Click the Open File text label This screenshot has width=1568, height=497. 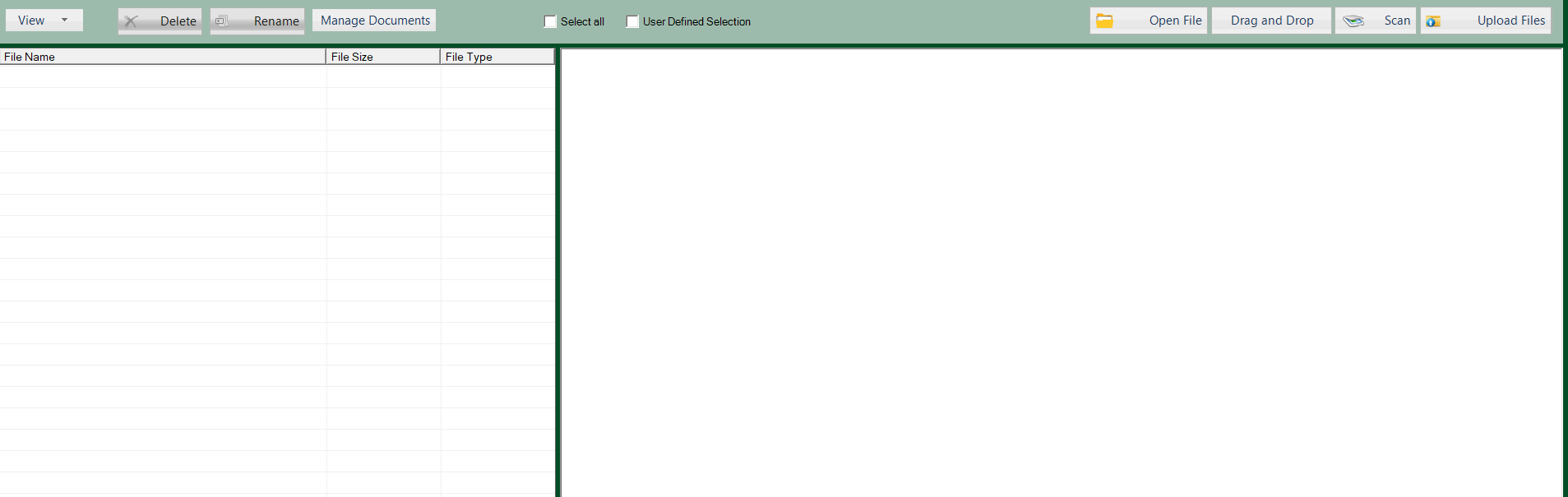(x=1175, y=21)
